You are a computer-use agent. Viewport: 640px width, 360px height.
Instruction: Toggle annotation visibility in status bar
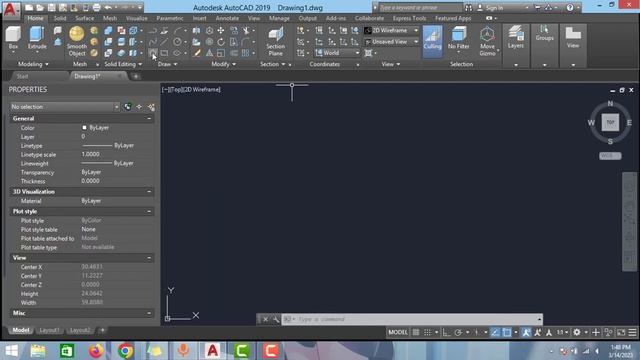(526, 332)
